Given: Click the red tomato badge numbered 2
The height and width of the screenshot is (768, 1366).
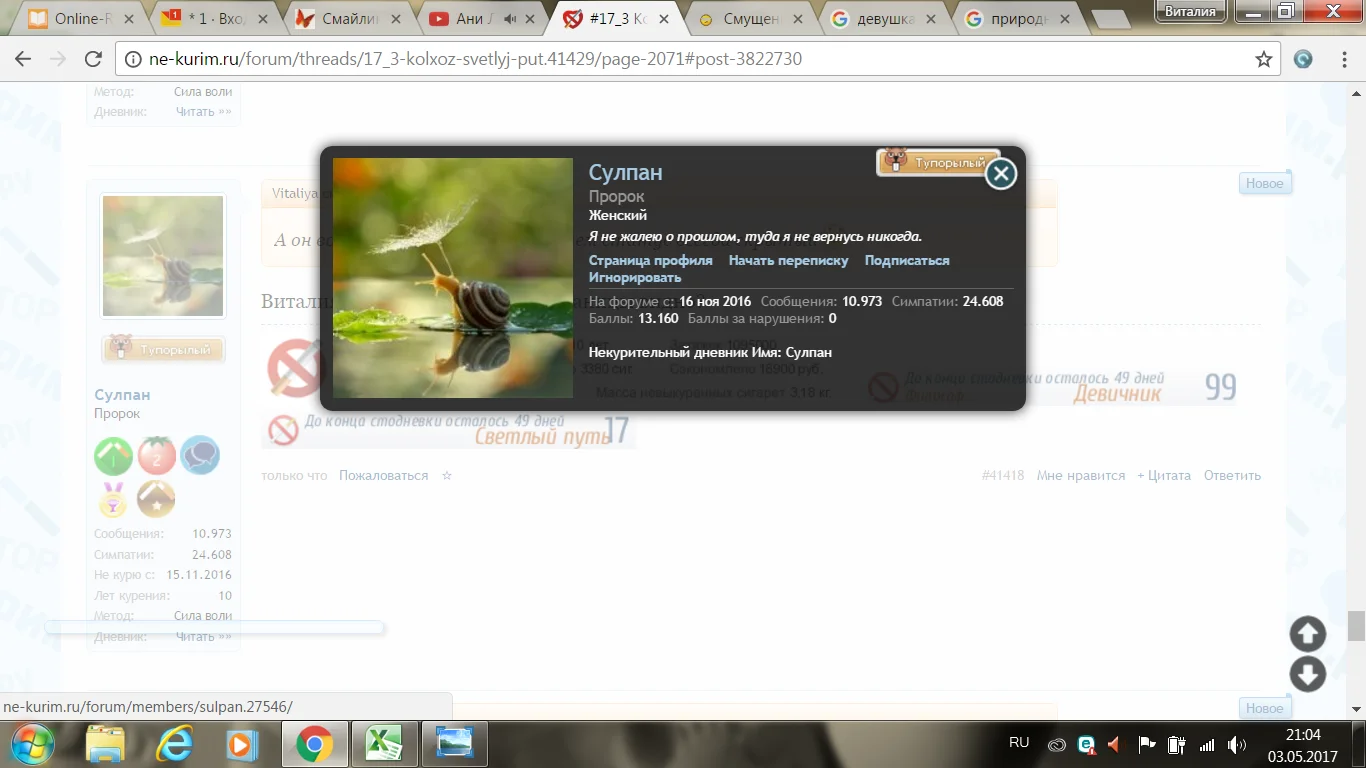Looking at the screenshot, I should click(157, 456).
